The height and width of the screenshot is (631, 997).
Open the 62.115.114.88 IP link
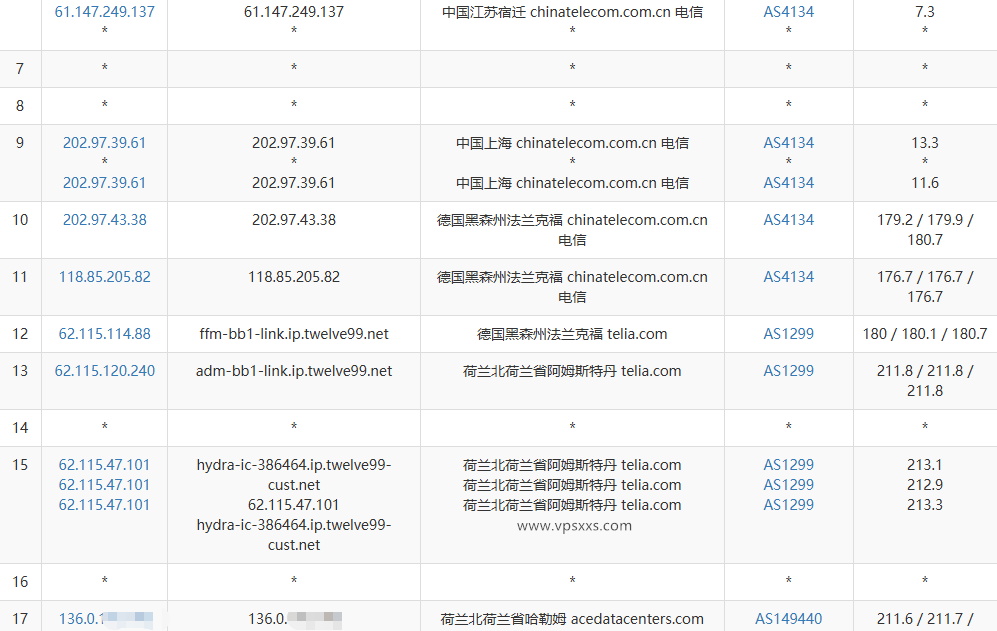point(104,334)
